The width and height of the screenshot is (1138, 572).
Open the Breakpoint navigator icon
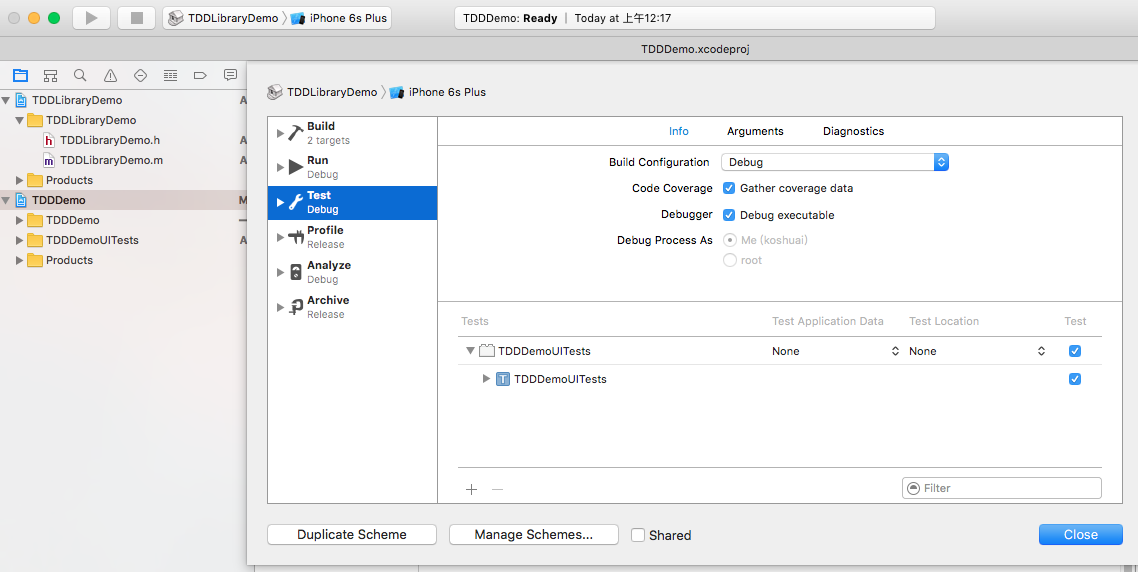click(x=200, y=75)
